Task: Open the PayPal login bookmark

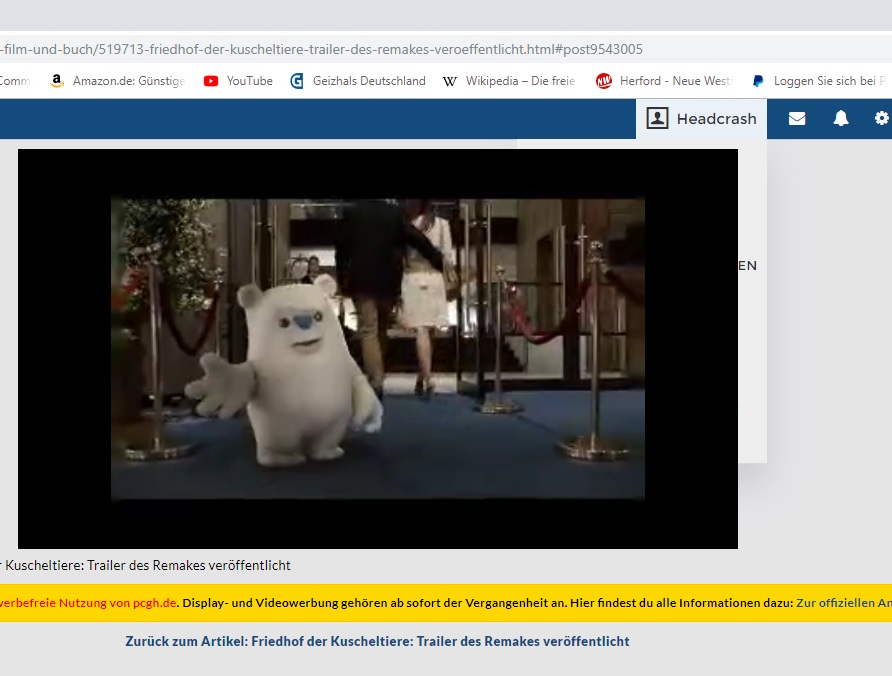Action: click(821, 81)
